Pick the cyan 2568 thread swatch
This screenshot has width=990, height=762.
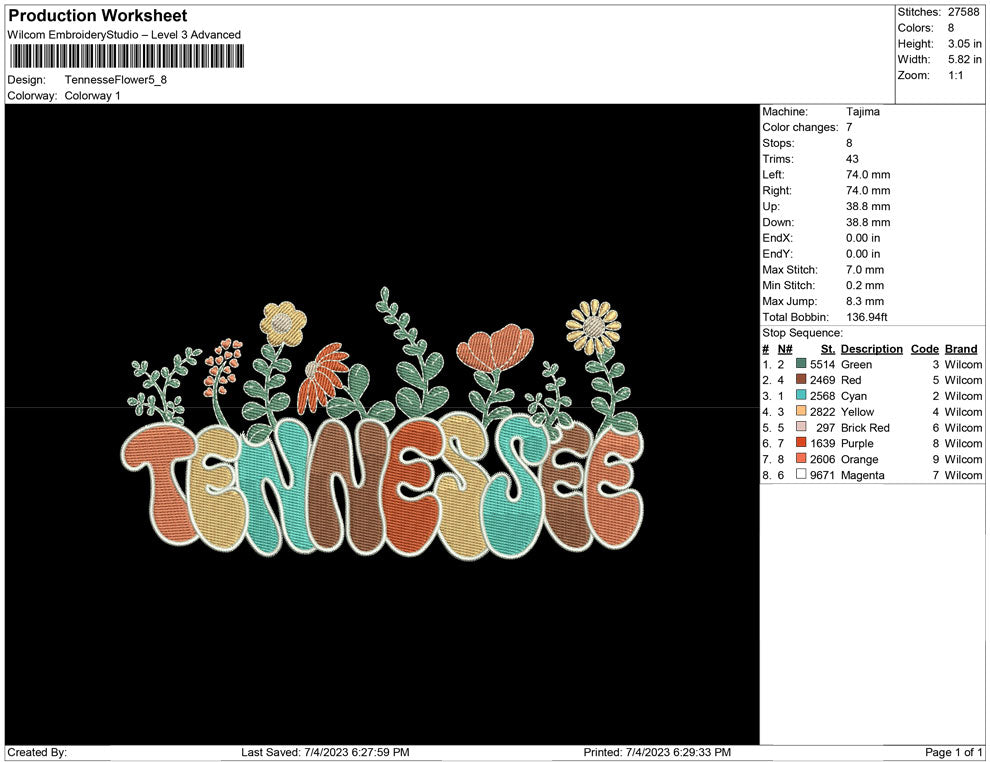point(801,396)
